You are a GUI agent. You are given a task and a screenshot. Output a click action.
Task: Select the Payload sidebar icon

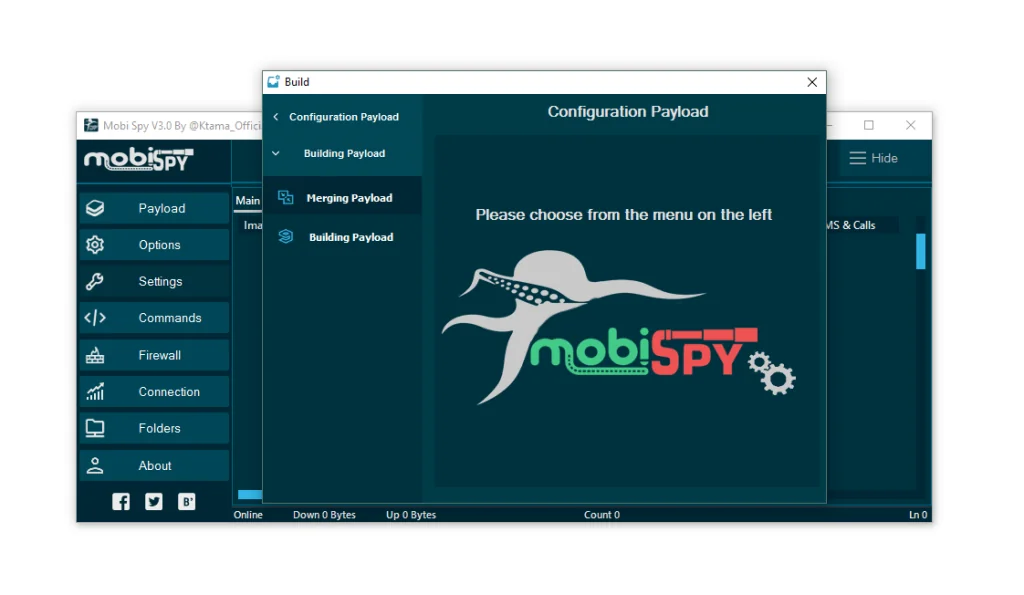tap(95, 208)
